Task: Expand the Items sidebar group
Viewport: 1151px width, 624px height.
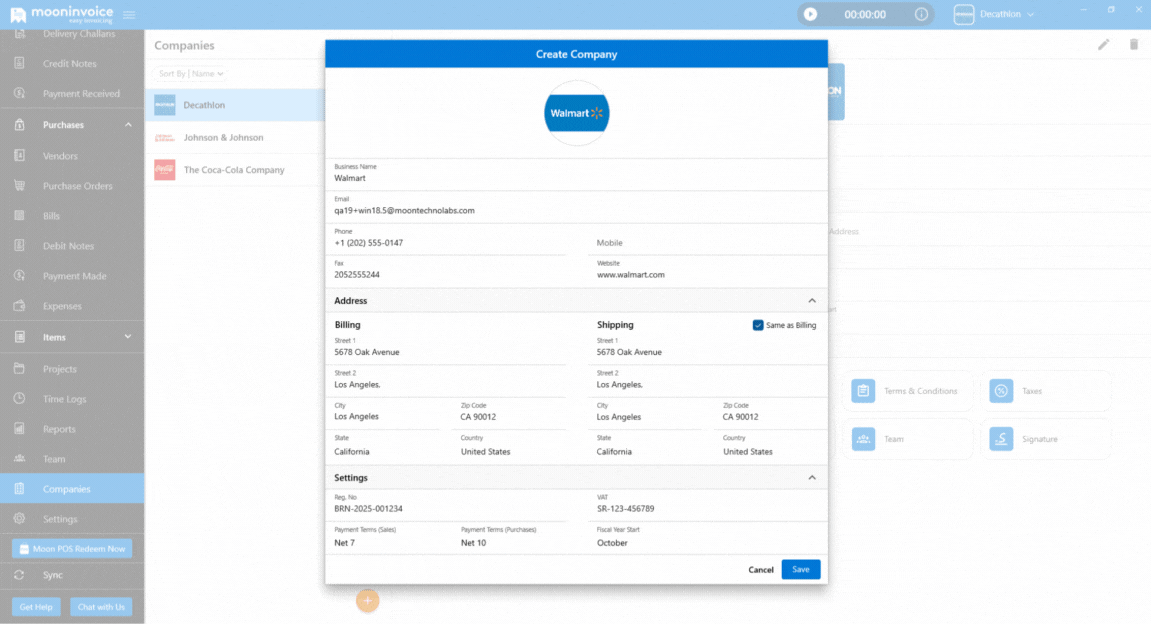Action: pyautogui.click(x=128, y=337)
